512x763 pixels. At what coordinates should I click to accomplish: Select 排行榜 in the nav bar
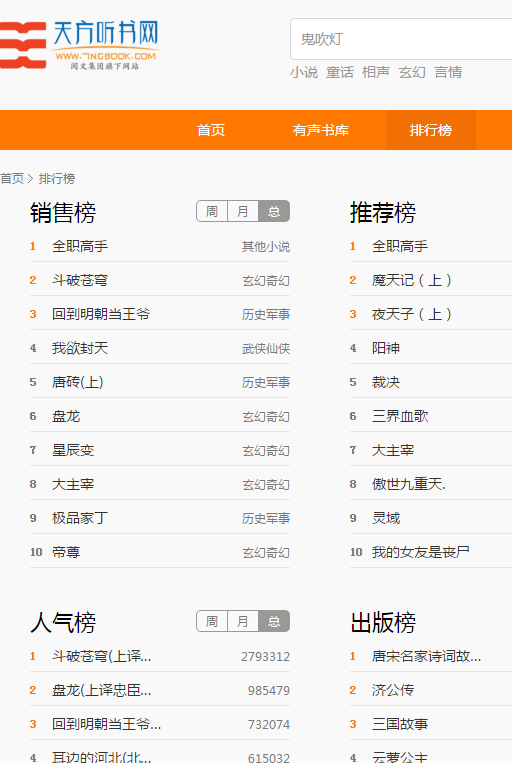click(x=431, y=130)
